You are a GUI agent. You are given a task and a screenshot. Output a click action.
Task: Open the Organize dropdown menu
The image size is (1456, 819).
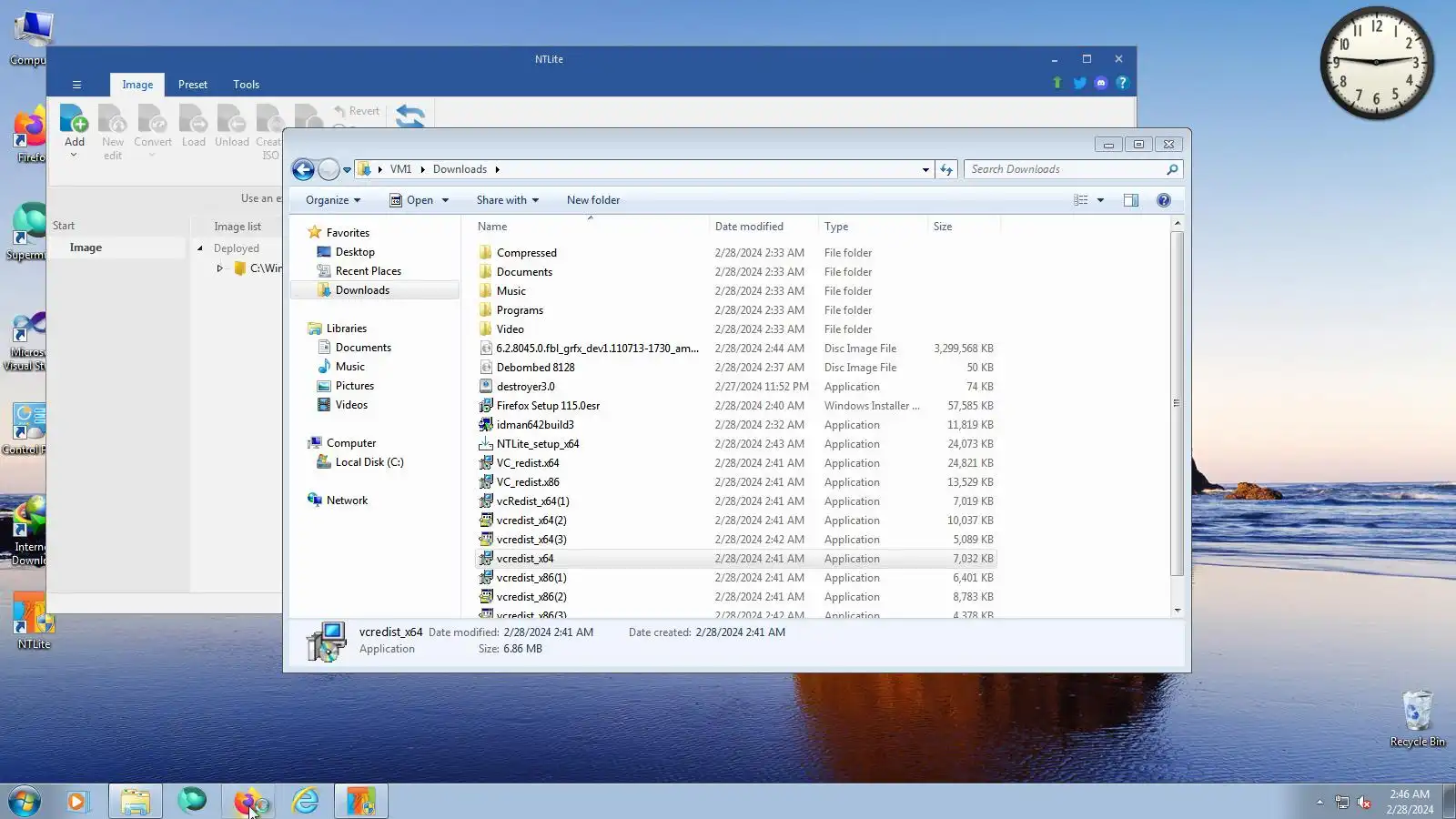pyautogui.click(x=333, y=200)
